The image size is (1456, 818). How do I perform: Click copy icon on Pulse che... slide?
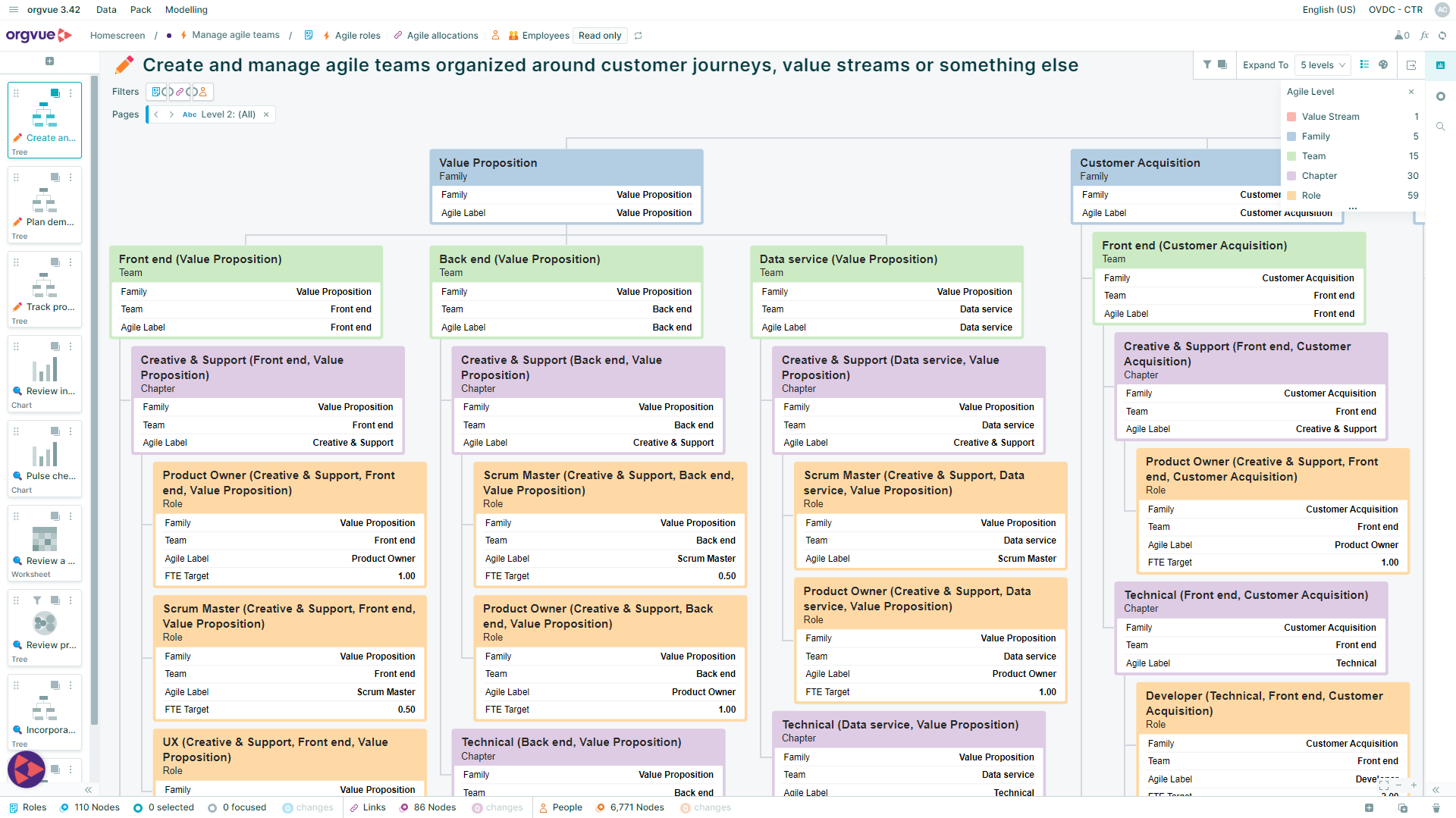pyautogui.click(x=55, y=431)
